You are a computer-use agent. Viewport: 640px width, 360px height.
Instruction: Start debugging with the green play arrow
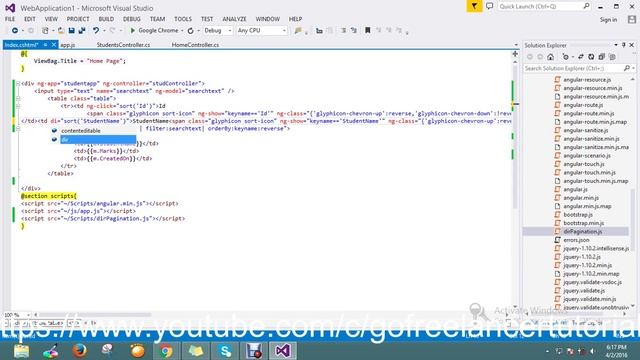(x=132, y=31)
